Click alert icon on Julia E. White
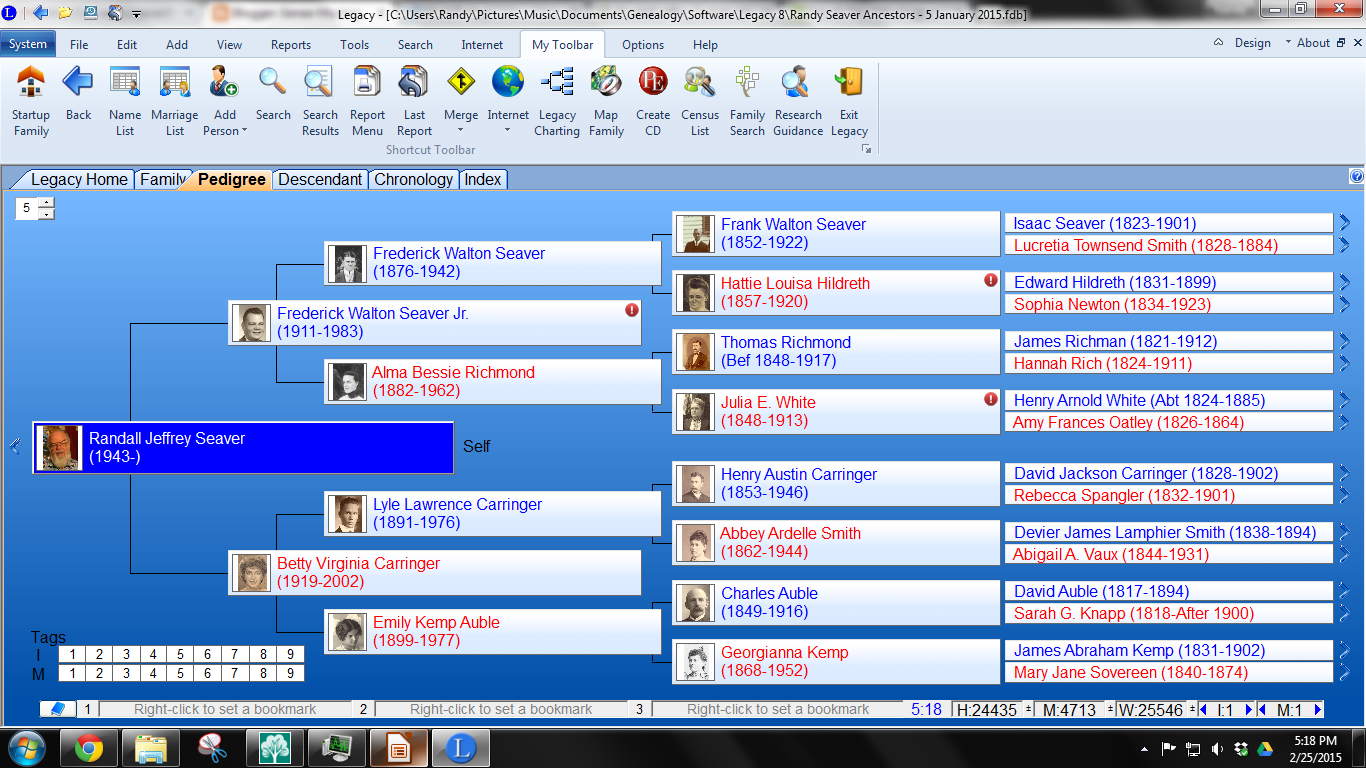 tap(991, 399)
